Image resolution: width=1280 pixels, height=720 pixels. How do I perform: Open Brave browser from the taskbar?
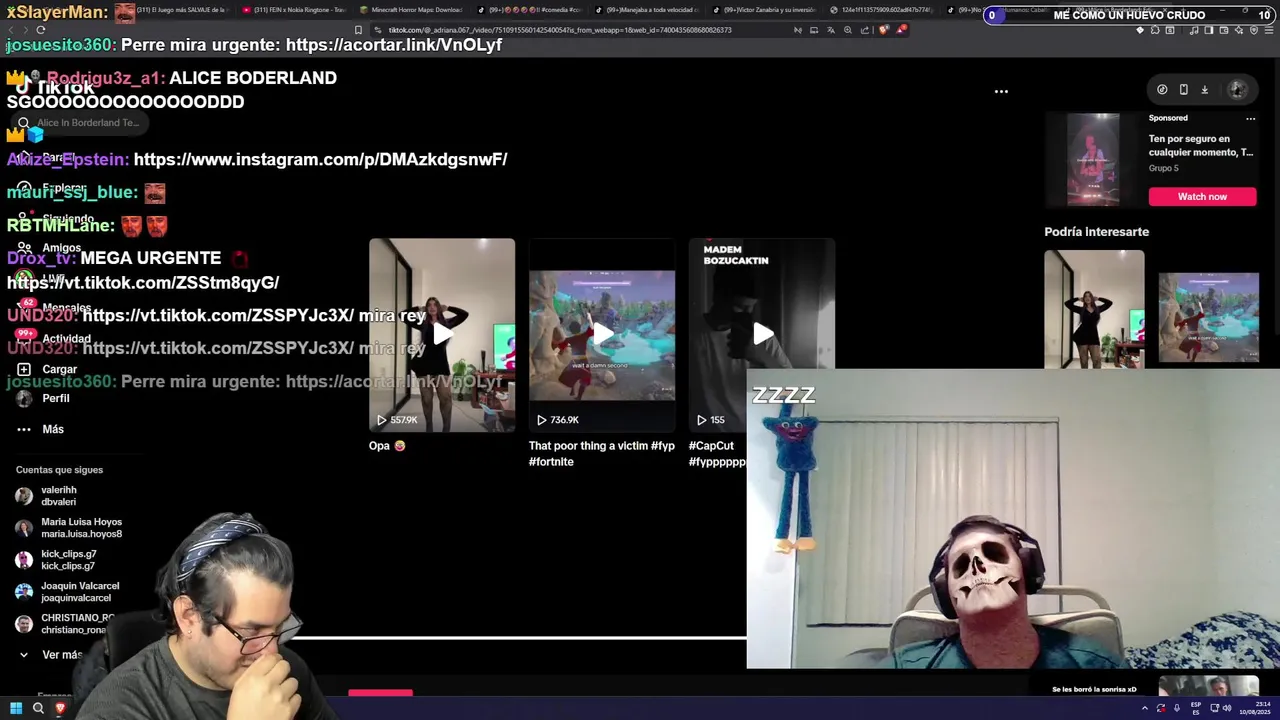[x=60, y=708]
